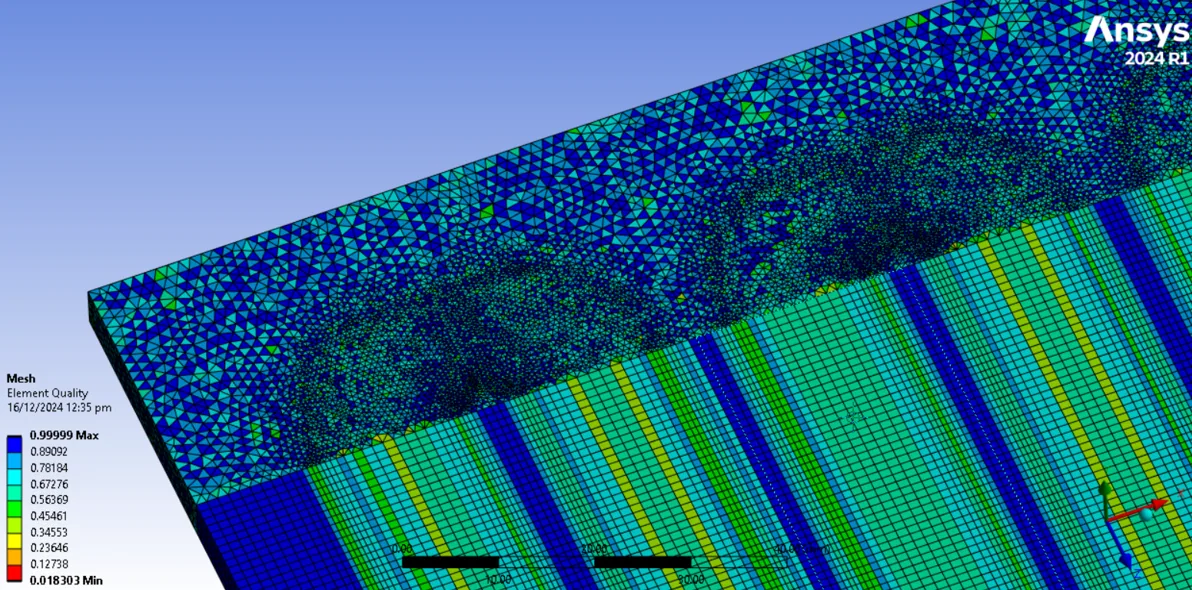This screenshot has height=590, width=1192.
Task: Click the second black segment of the scale ruler
Action: pos(642,562)
